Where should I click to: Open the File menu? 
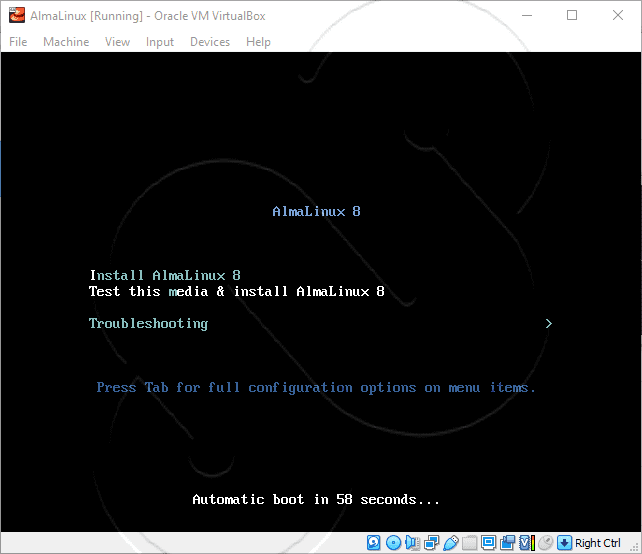[x=18, y=42]
